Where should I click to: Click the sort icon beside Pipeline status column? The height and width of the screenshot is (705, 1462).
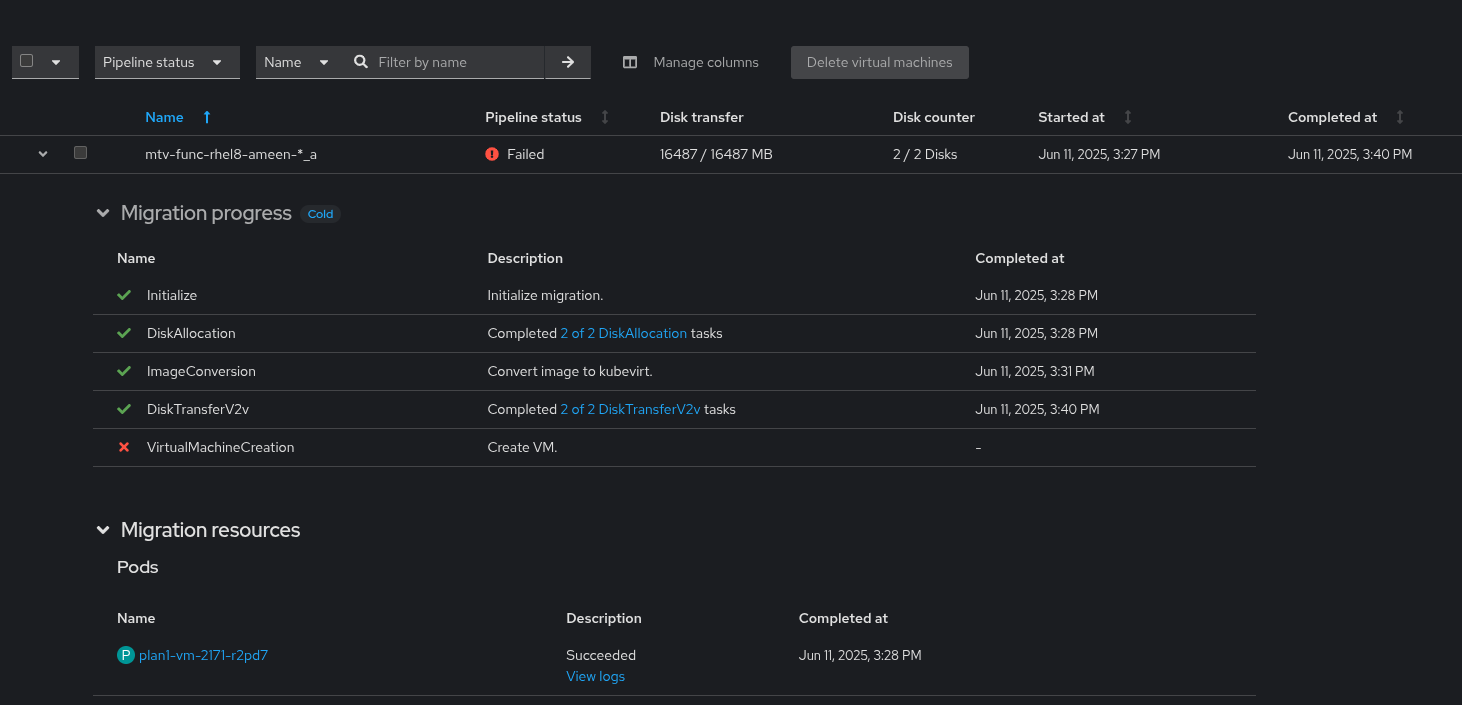[605, 117]
